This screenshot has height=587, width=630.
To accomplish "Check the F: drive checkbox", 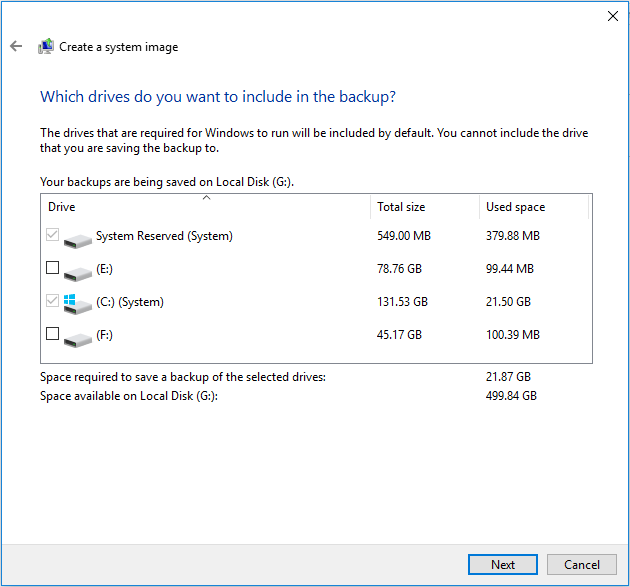I will [53, 333].
